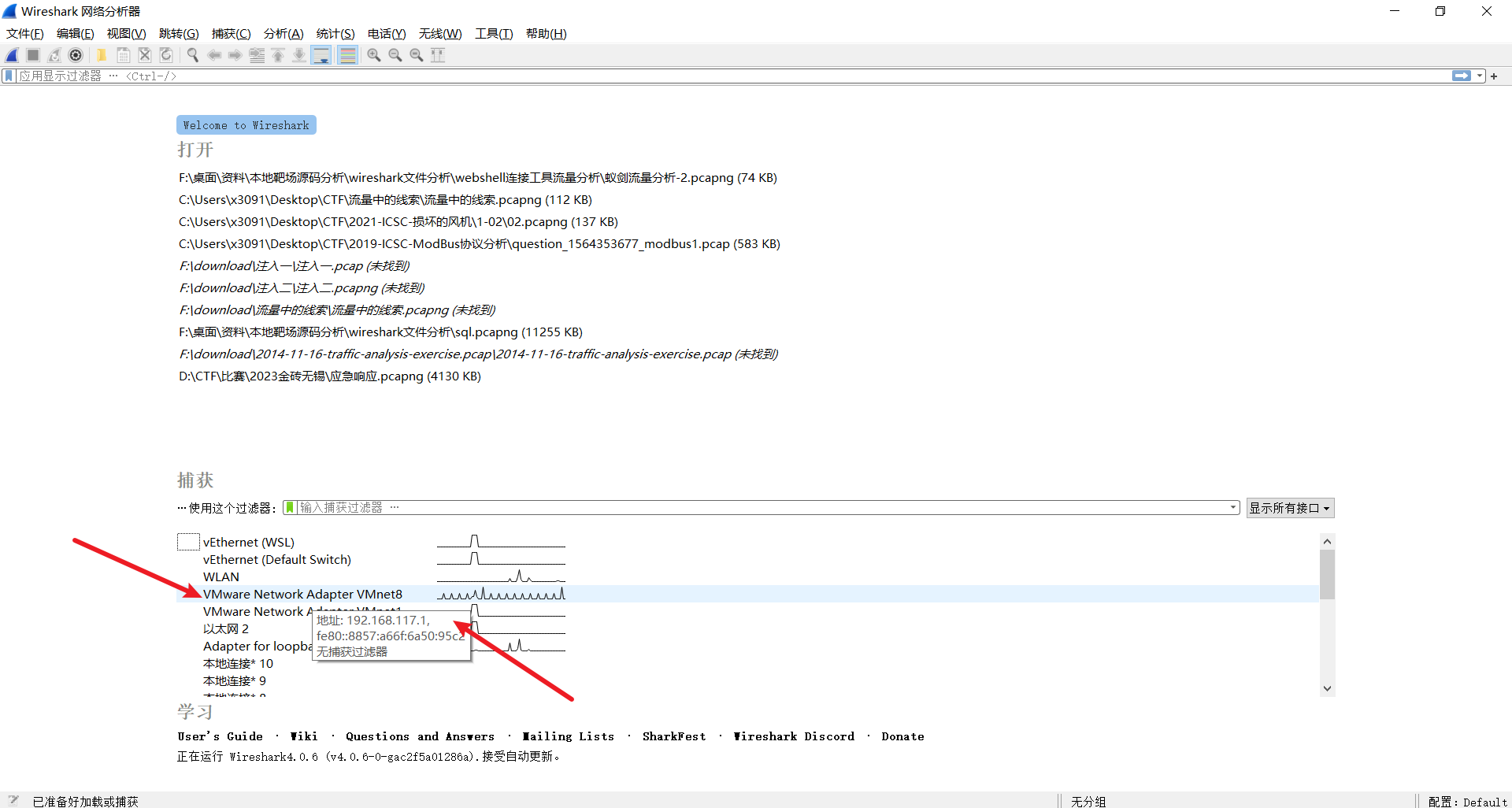Click the display filter bookmark icon

coord(9,76)
